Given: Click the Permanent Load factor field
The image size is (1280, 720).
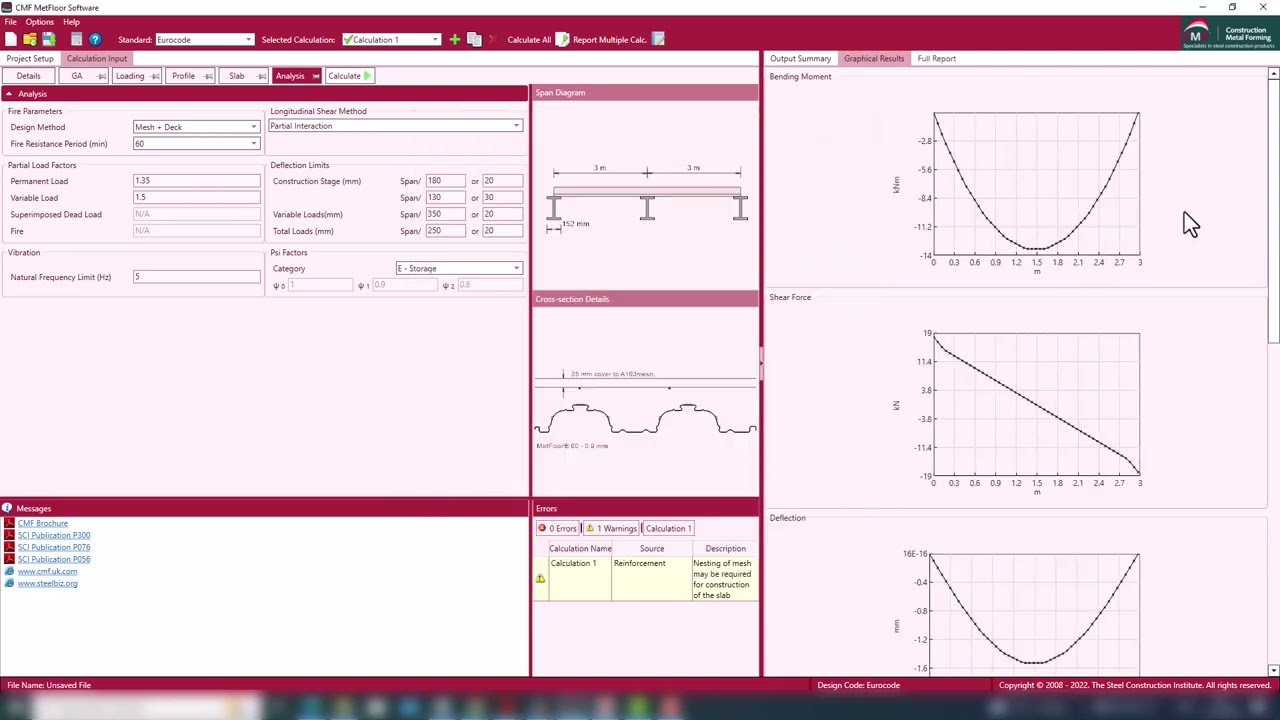Looking at the screenshot, I should (196, 181).
